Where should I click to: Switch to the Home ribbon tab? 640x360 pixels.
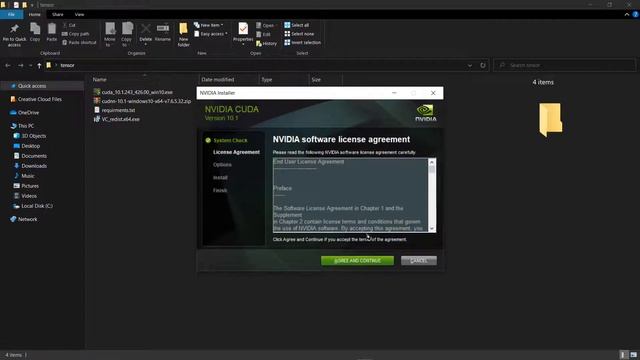(35, 14)
